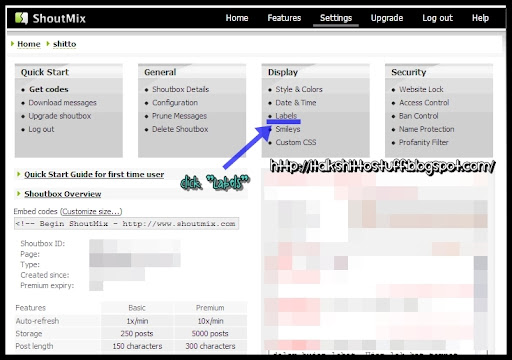Image resolution: width=512 pixels, height=360 pixels.
Task: Click the 300 characters cell
Action: tap(210, 346)
